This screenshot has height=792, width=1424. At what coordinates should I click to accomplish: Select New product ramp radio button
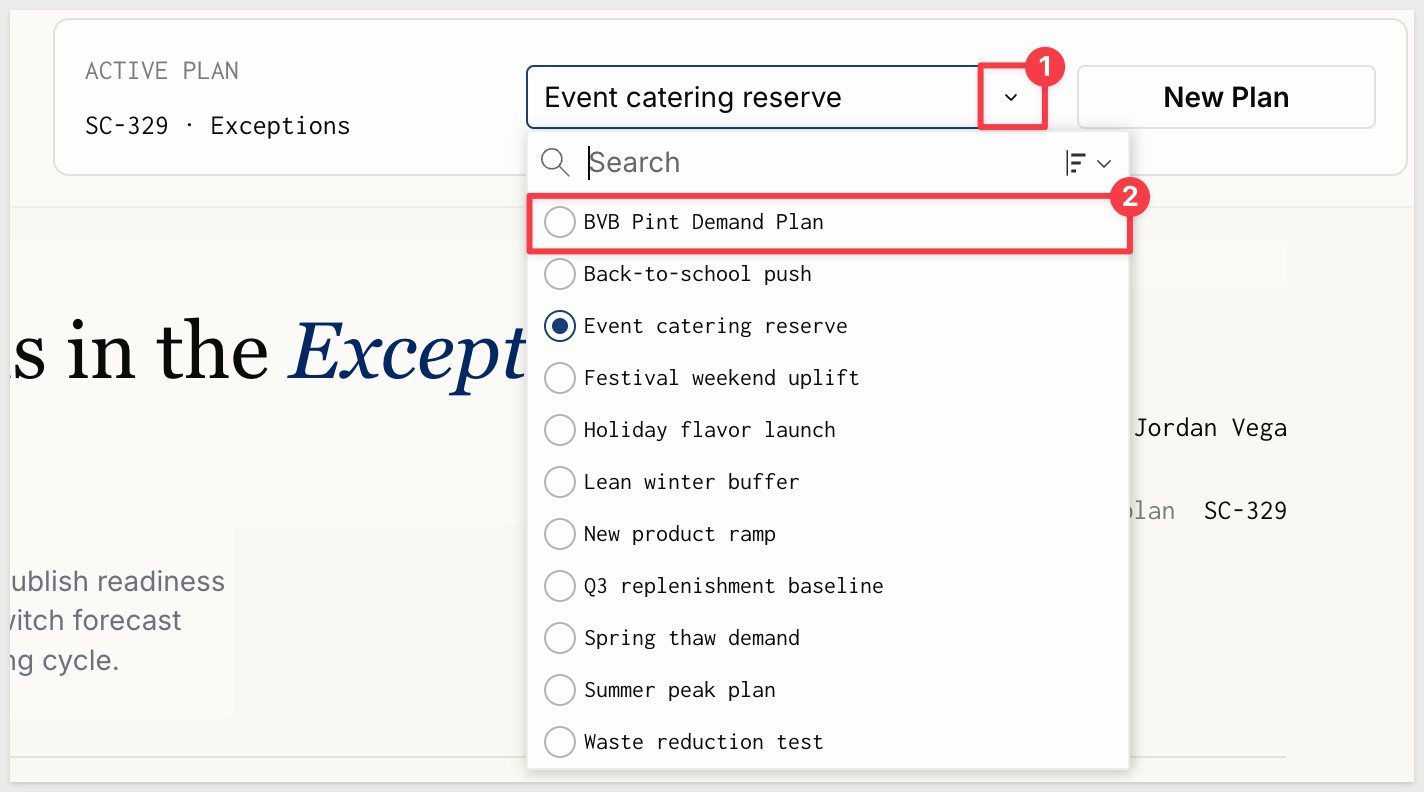[560, 534]
